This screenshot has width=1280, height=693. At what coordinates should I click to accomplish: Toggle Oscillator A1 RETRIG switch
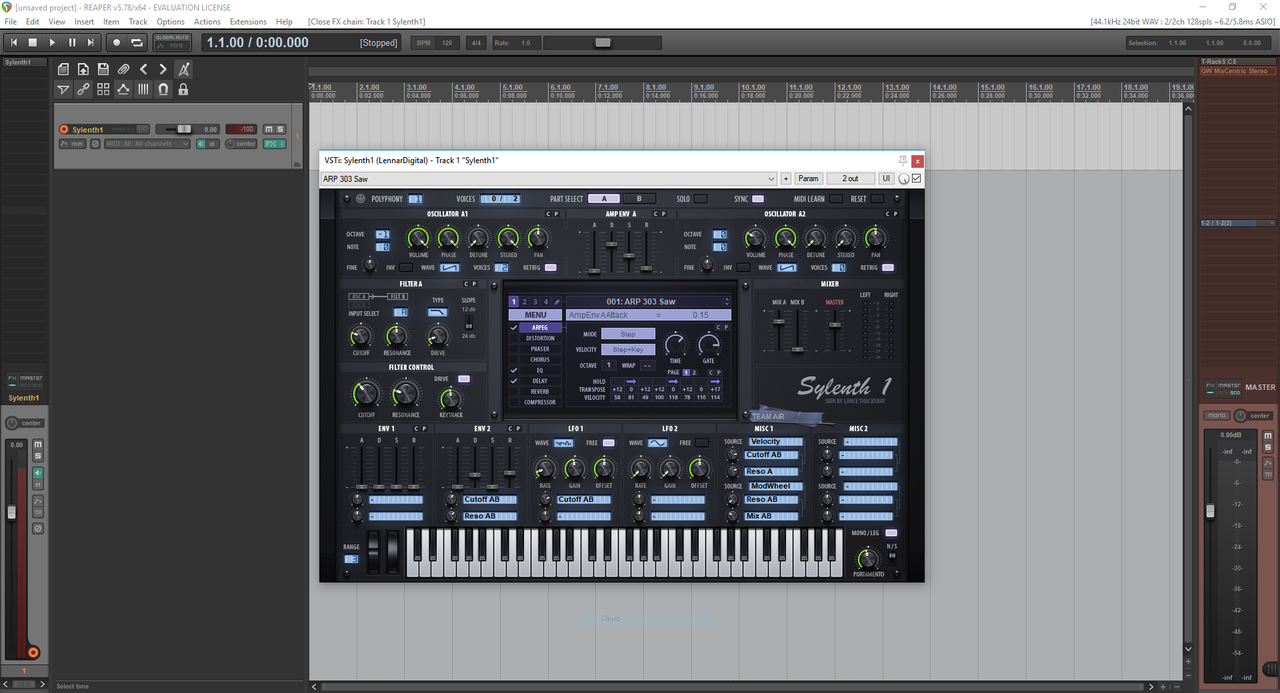550,268
